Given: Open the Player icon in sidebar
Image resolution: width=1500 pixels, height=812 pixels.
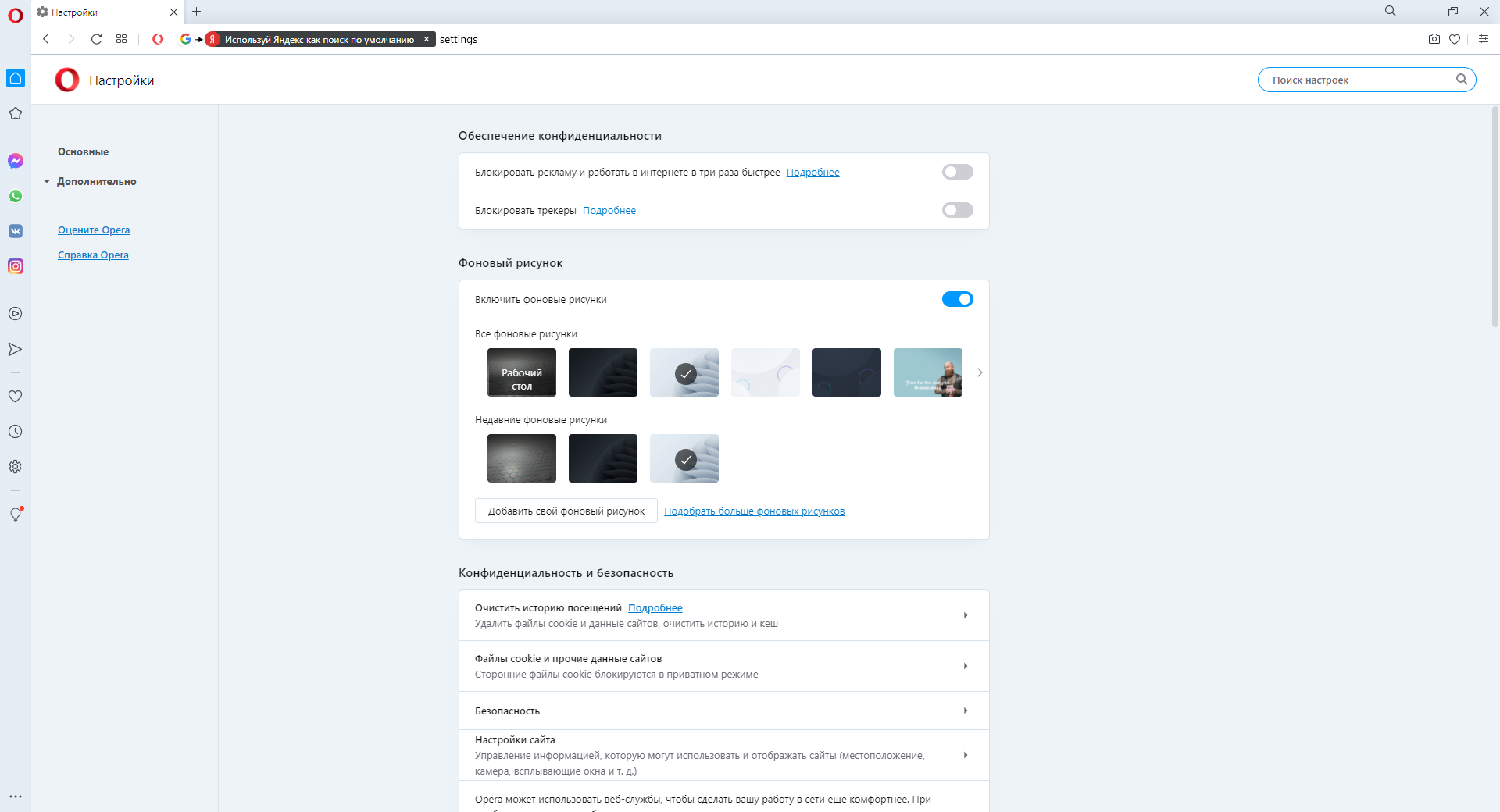Looking at the screenshot, I should tap(16, 314).
